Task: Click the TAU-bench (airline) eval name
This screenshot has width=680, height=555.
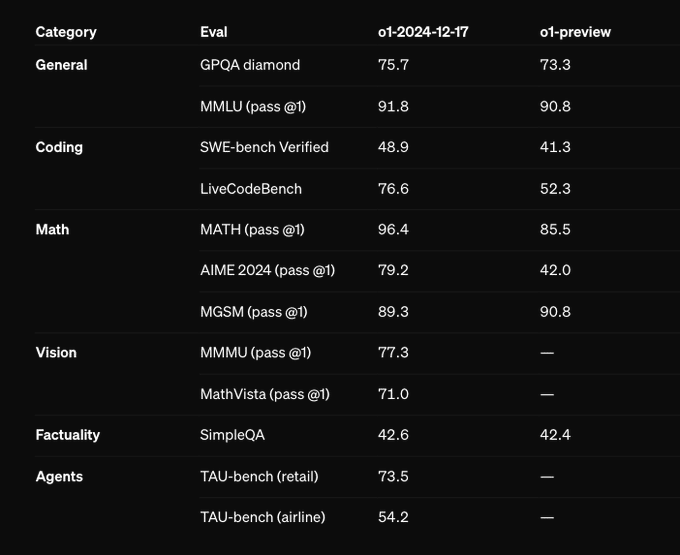Action: [x=262, y=517]
